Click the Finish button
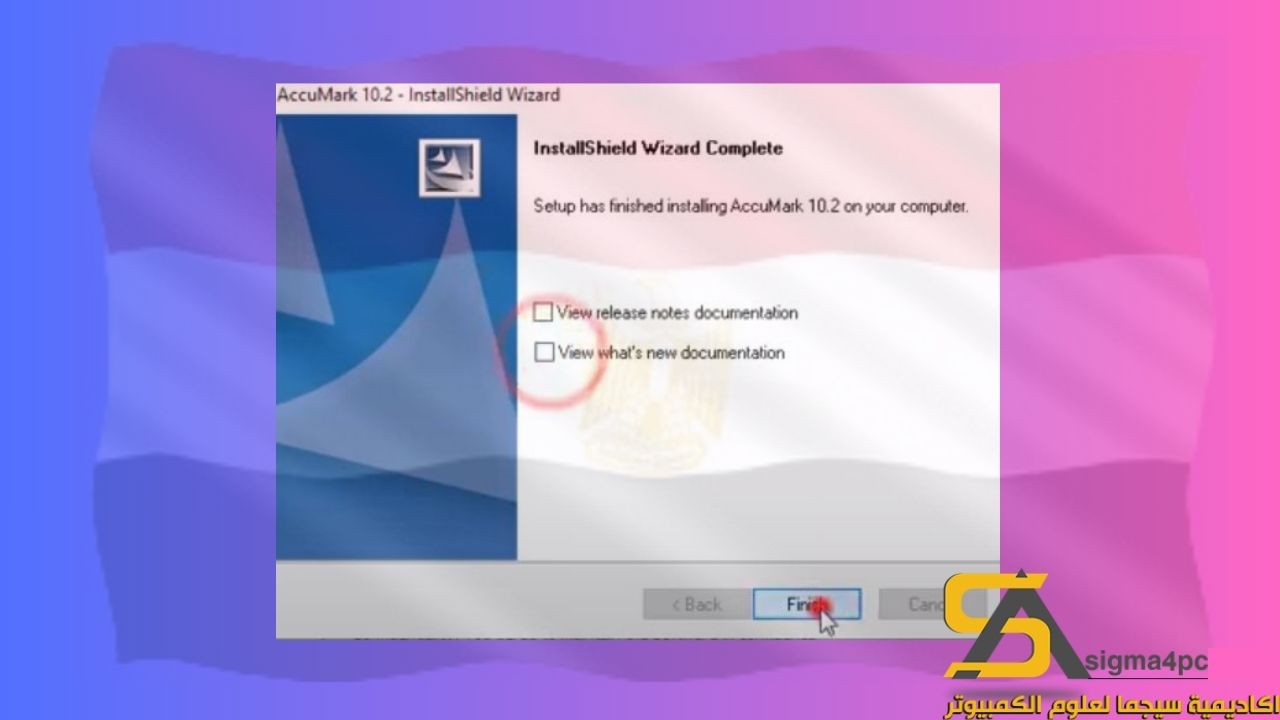The image size is (1280, 720). [x=806, y=604]
